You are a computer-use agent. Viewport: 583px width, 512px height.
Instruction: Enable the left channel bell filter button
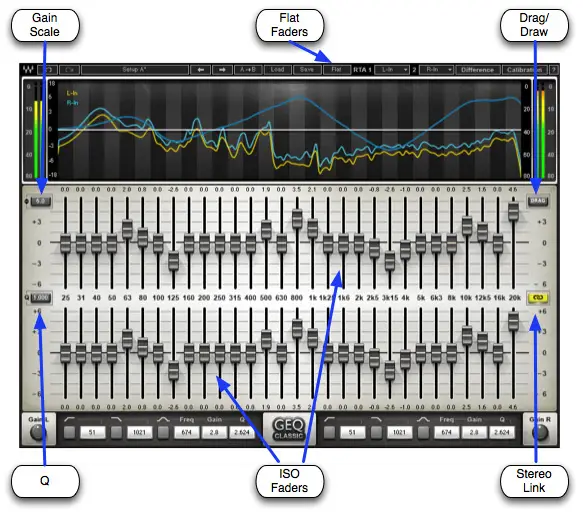163,432
